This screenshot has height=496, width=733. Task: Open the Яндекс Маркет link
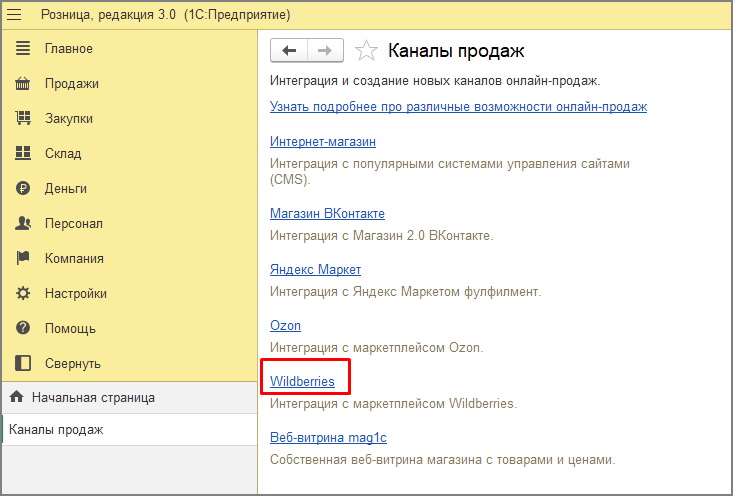315,269
